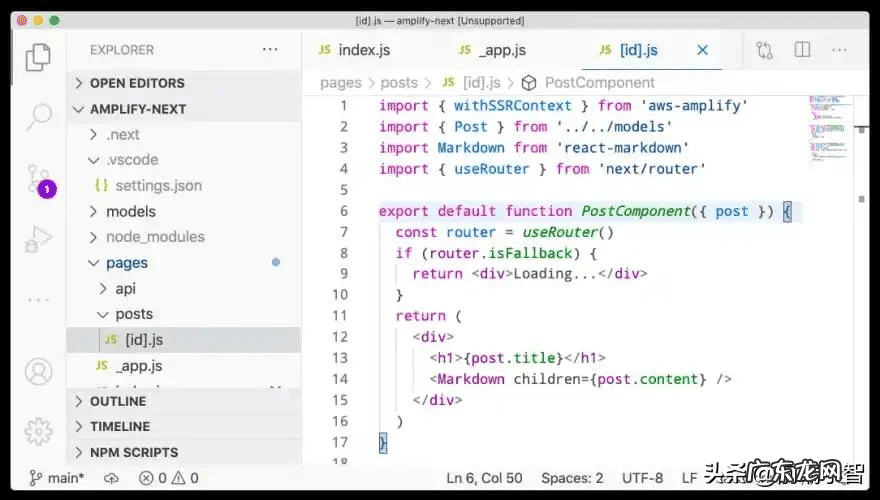This screenshot has width=880, height=500.
Task: Click the Split Editor icon
Action: (802, 50)
